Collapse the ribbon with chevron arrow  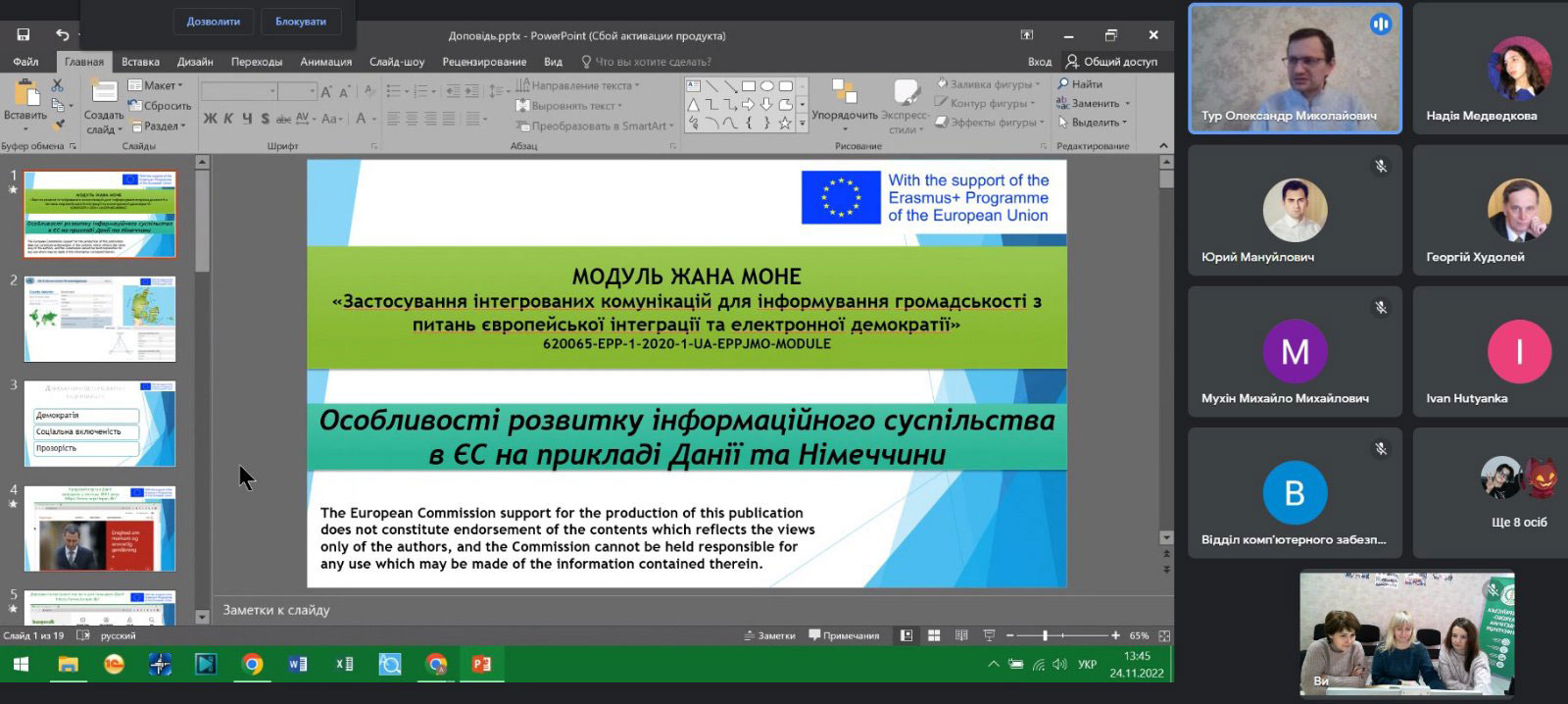pos(1163,146)
